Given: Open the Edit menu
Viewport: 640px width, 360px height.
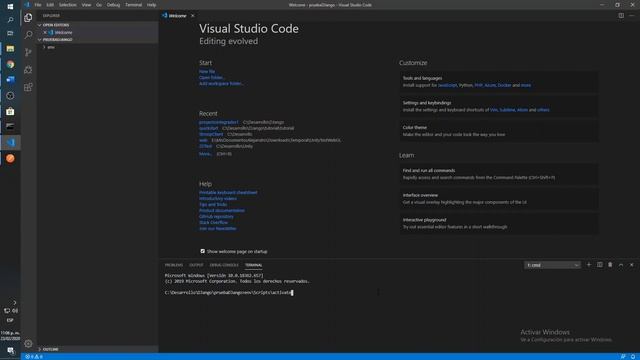Looking at the screenshot, I should click(50, 5).
